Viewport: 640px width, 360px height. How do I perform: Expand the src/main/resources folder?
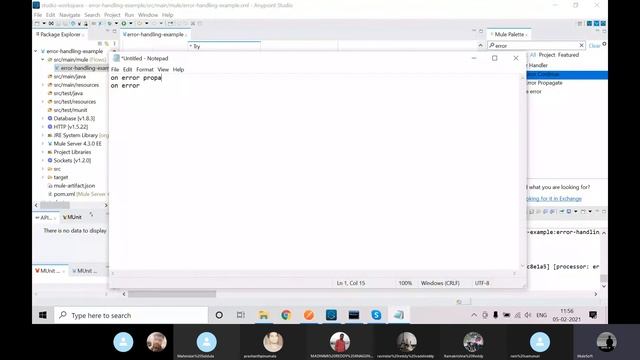coord(43,85)
